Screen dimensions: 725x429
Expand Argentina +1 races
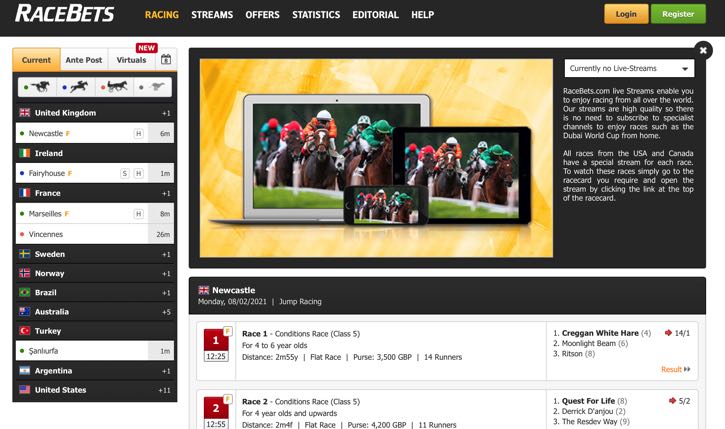[x=166, y=371]
